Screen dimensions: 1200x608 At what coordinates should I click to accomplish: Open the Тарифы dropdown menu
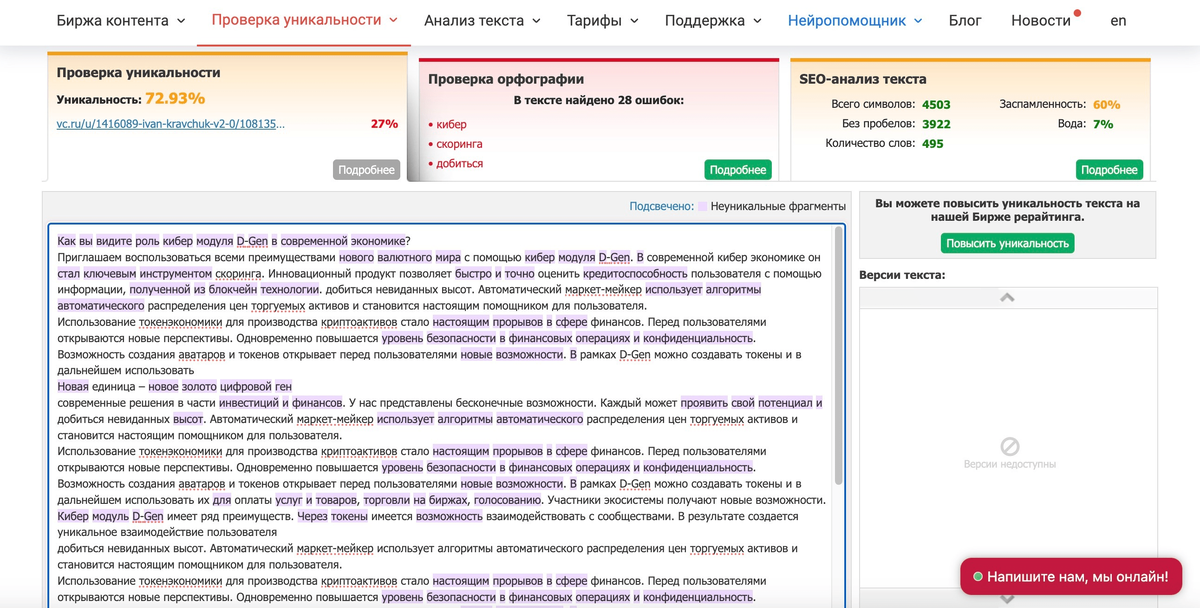(601, 20)
